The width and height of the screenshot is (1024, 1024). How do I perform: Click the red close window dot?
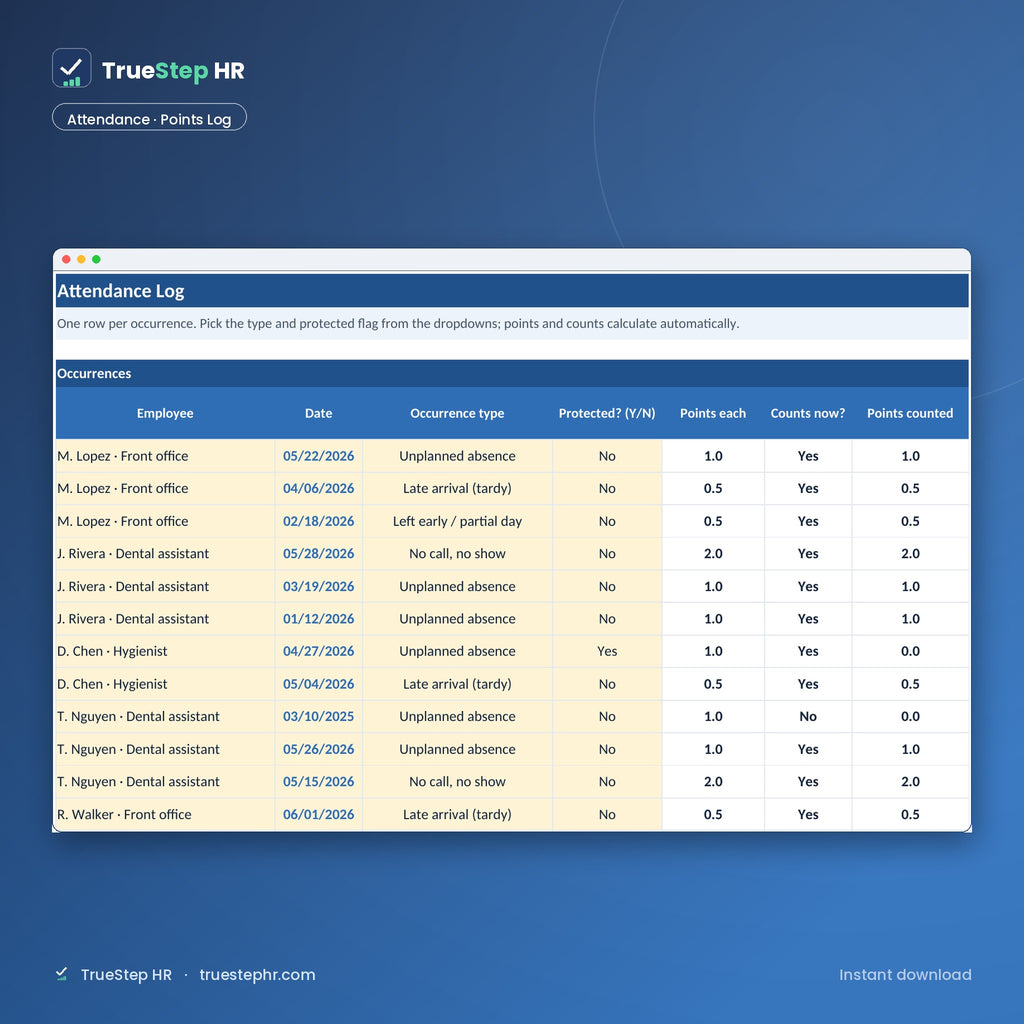coord(66,259)
